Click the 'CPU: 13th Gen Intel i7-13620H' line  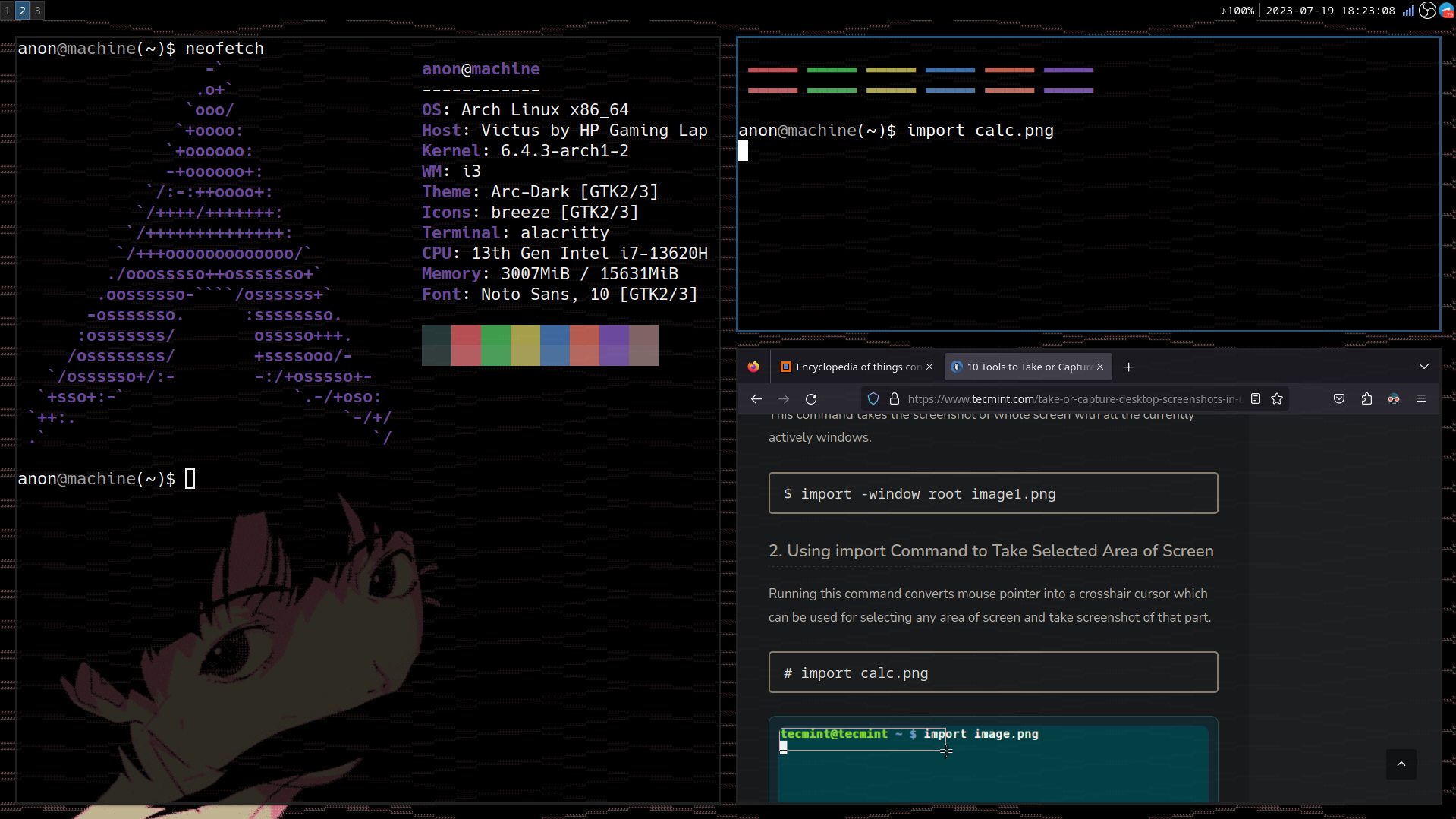click(564, 254)
